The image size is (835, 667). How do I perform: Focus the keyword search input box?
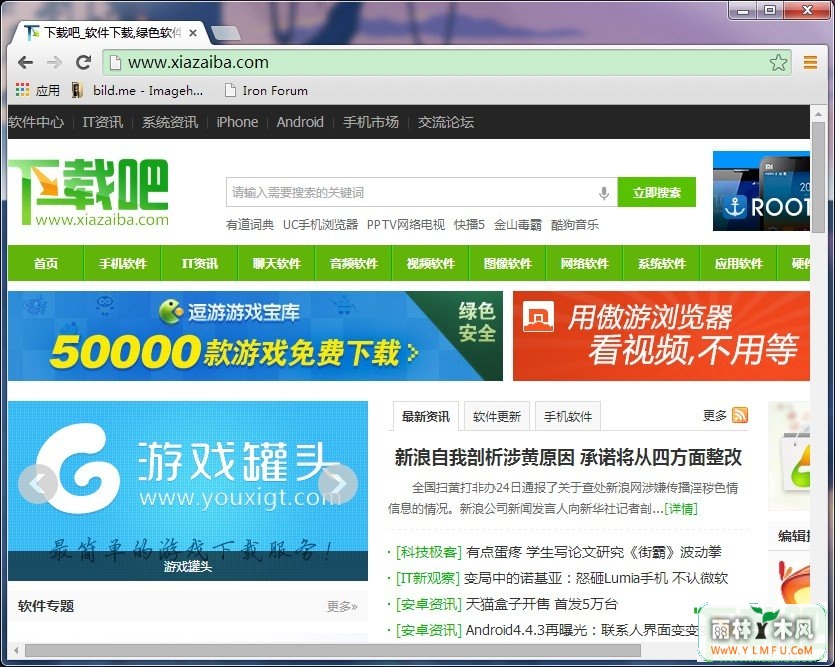[421, 192]
